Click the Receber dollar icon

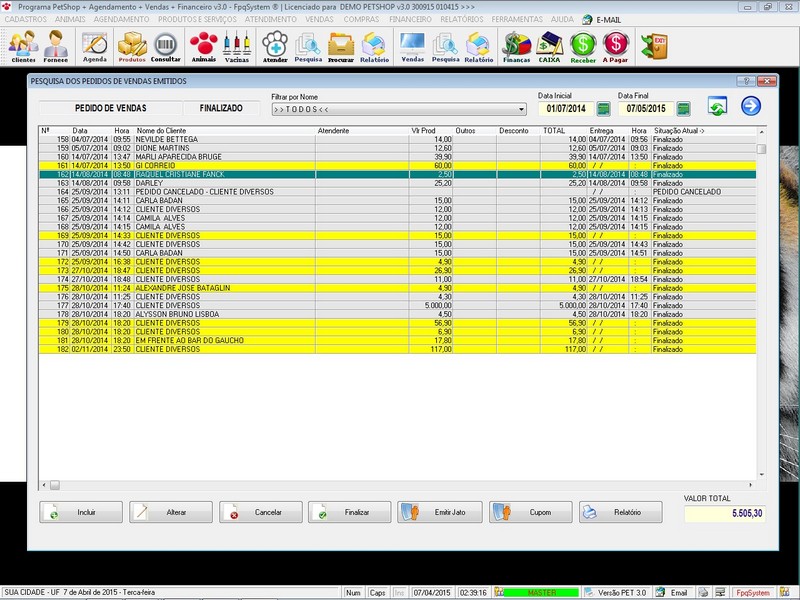click(583, 45)
